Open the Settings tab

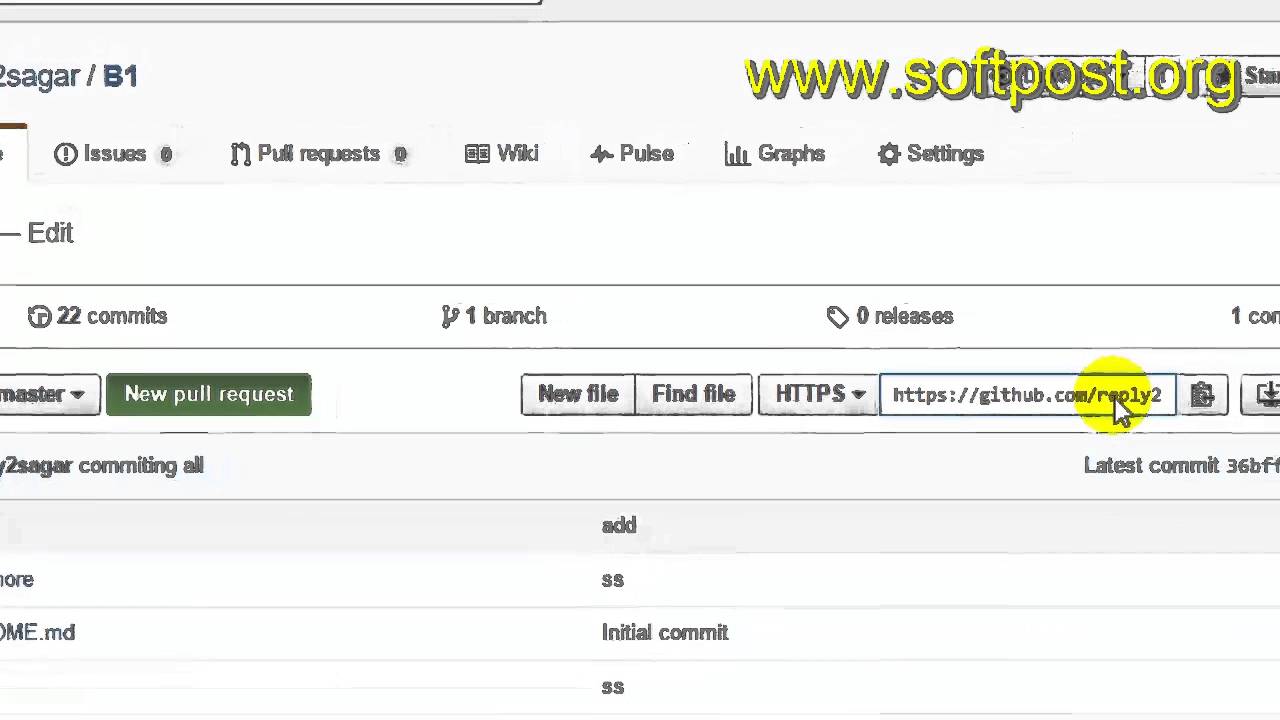pos(931,154)
